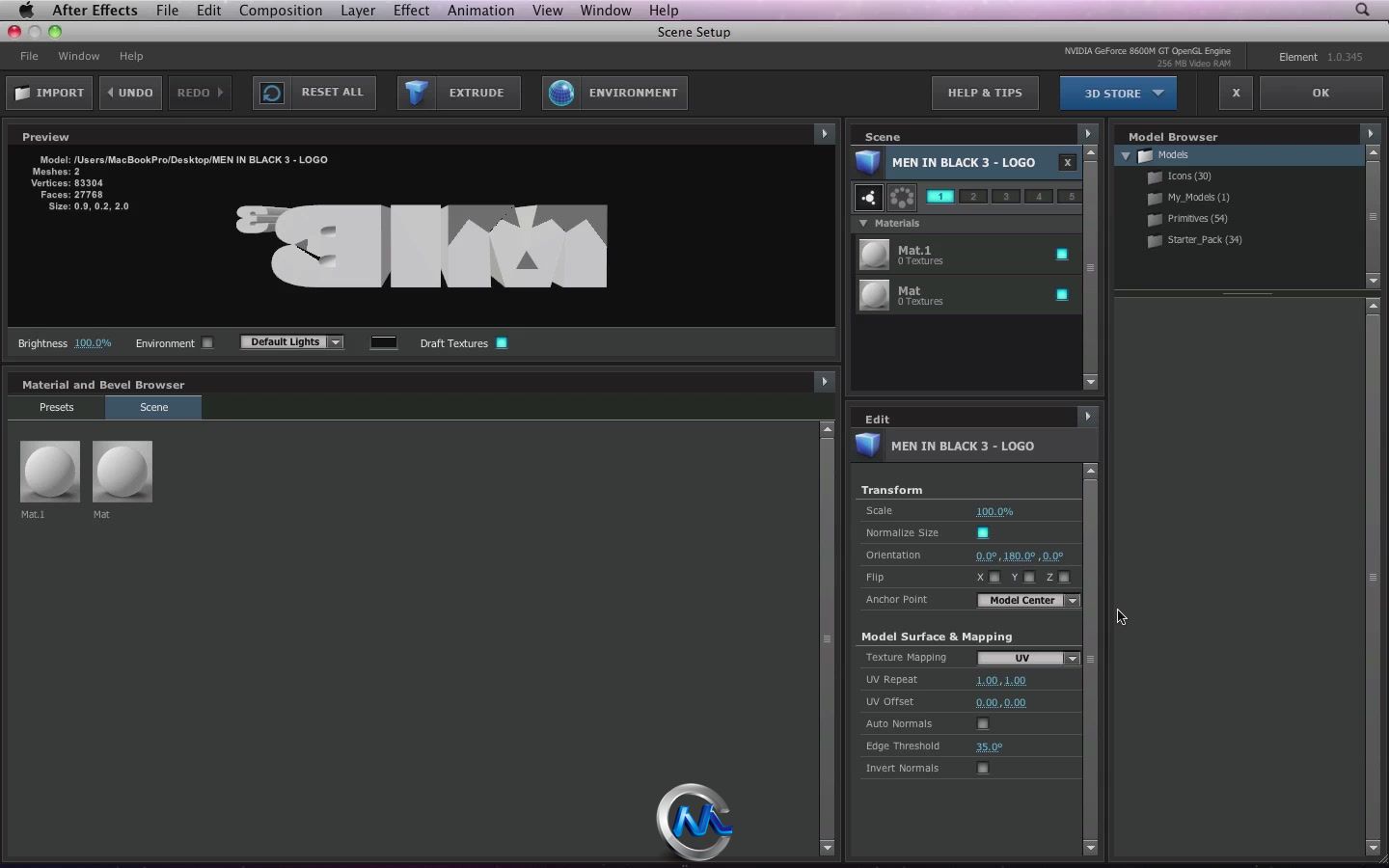The width and height of the screenshot is (1389, 868).
Task: Open the Animation menu in menu bar
Action: 480,10
